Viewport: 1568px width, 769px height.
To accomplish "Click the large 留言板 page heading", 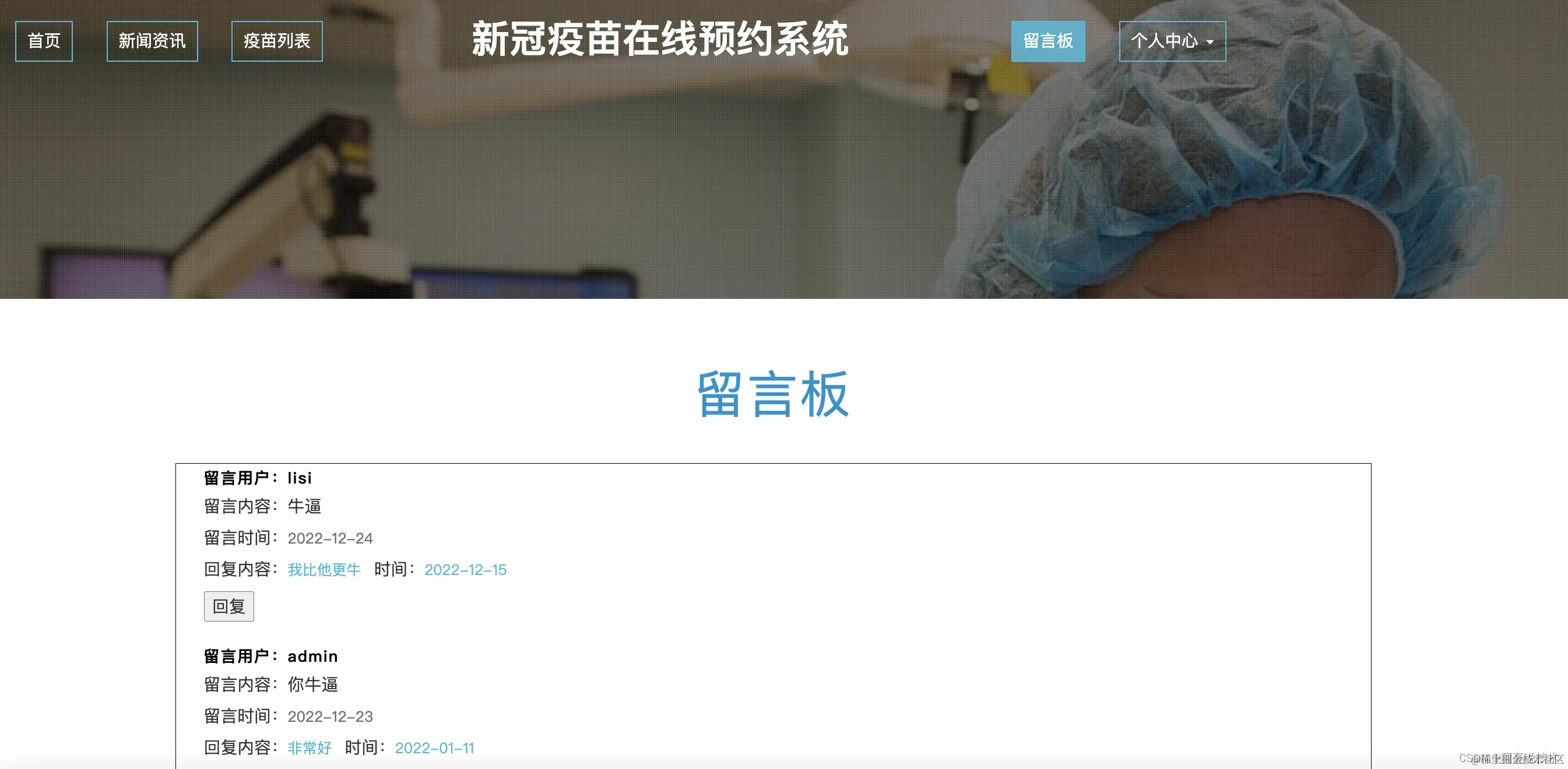I will tap(773, 394).
